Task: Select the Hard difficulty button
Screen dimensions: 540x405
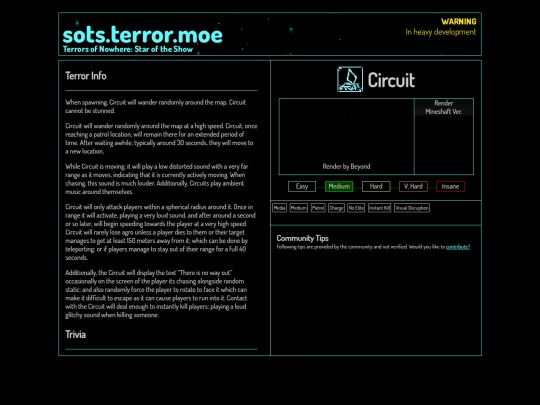Action: (376, 186)
